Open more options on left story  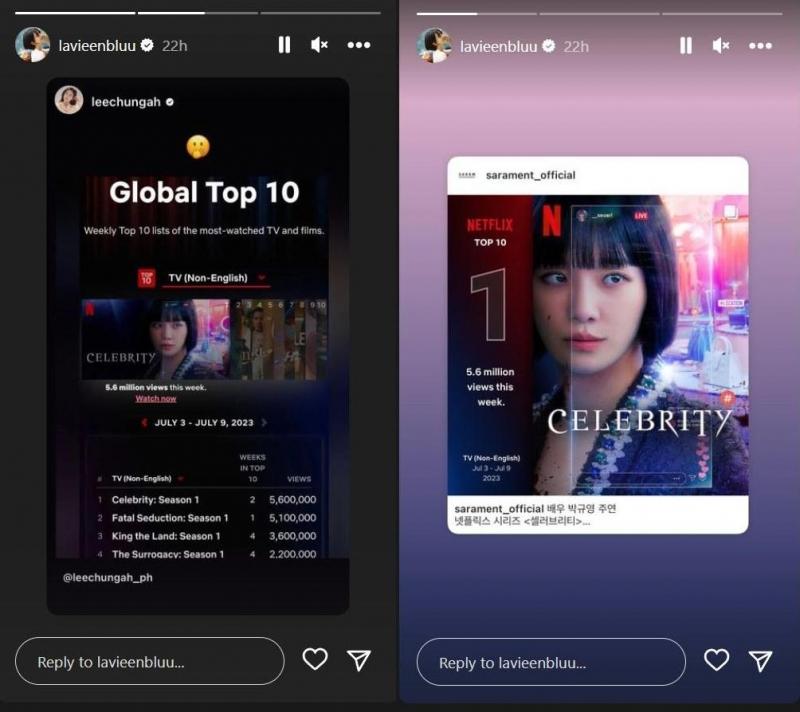coord(359,45)
